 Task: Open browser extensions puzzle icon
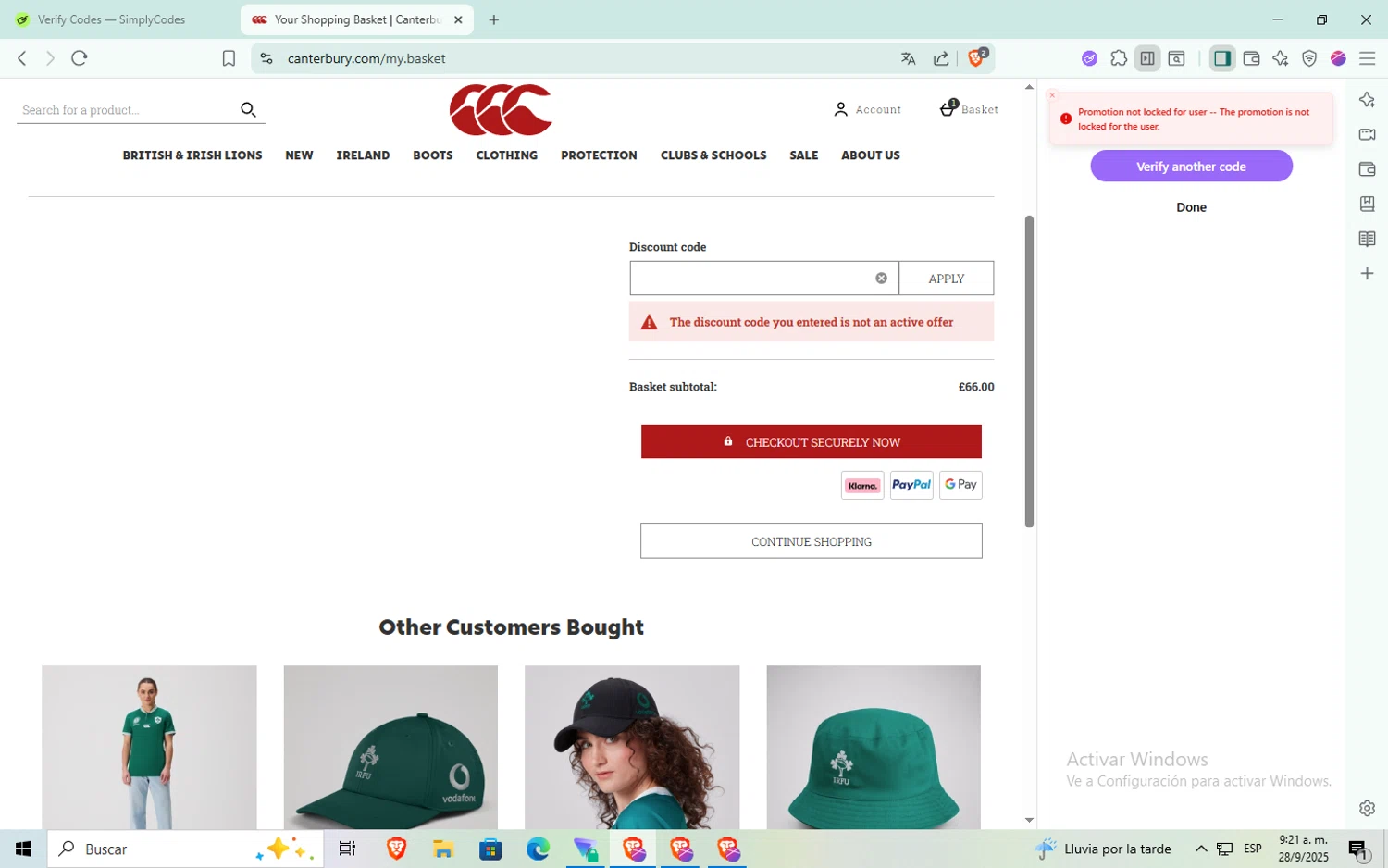(x=1119, y=58)
